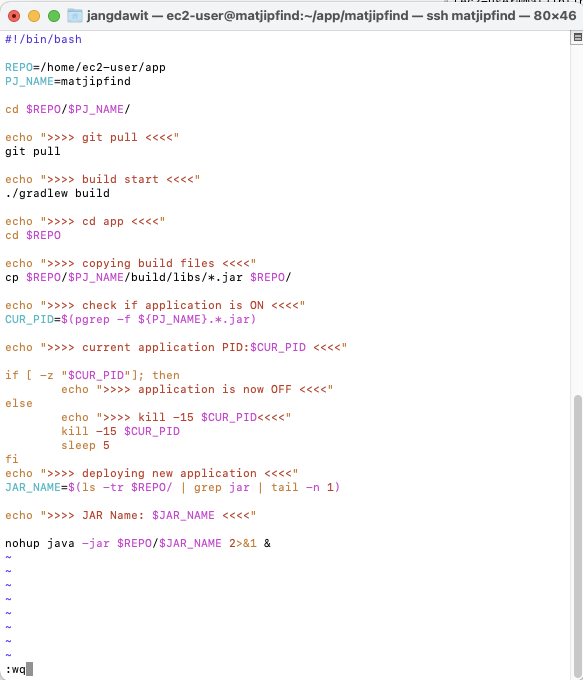Click the echo '>>>> build start <<<<' line
Viewport: 583px width, 680px height.
pyautogui.click(x=103, y=179)
